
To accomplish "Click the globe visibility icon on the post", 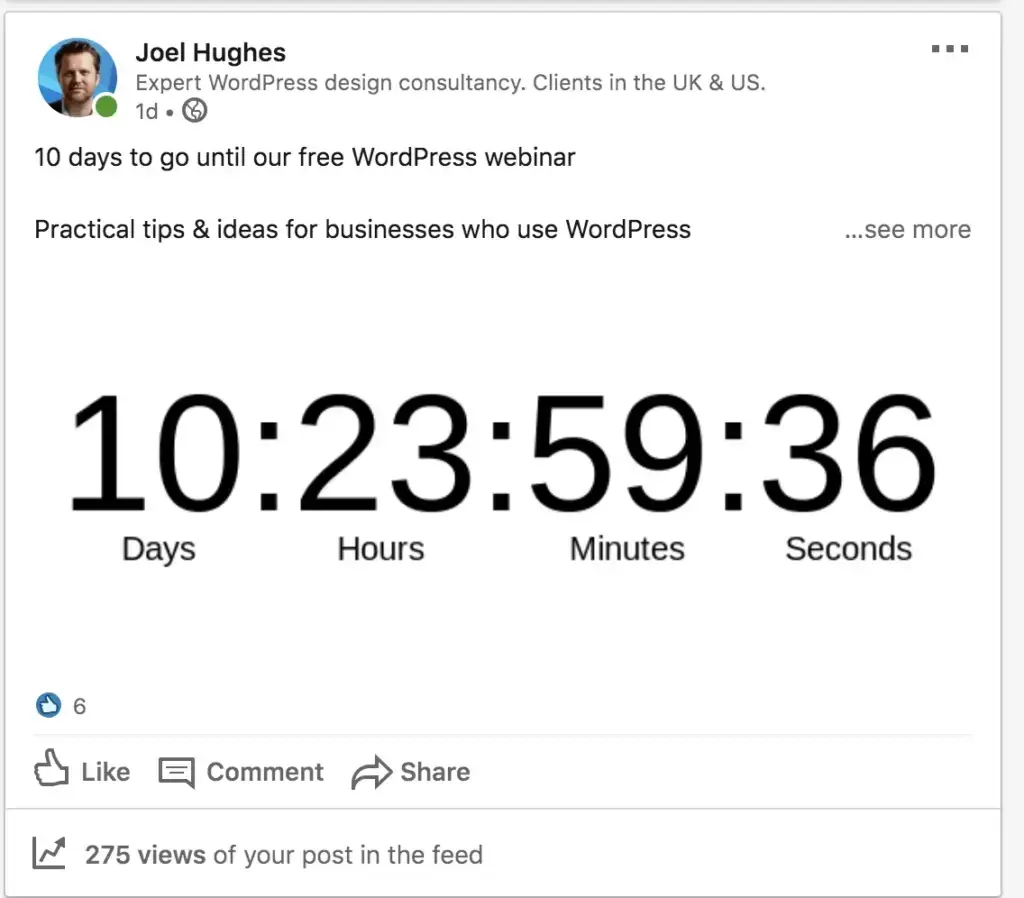I will (x=194, y=111).
